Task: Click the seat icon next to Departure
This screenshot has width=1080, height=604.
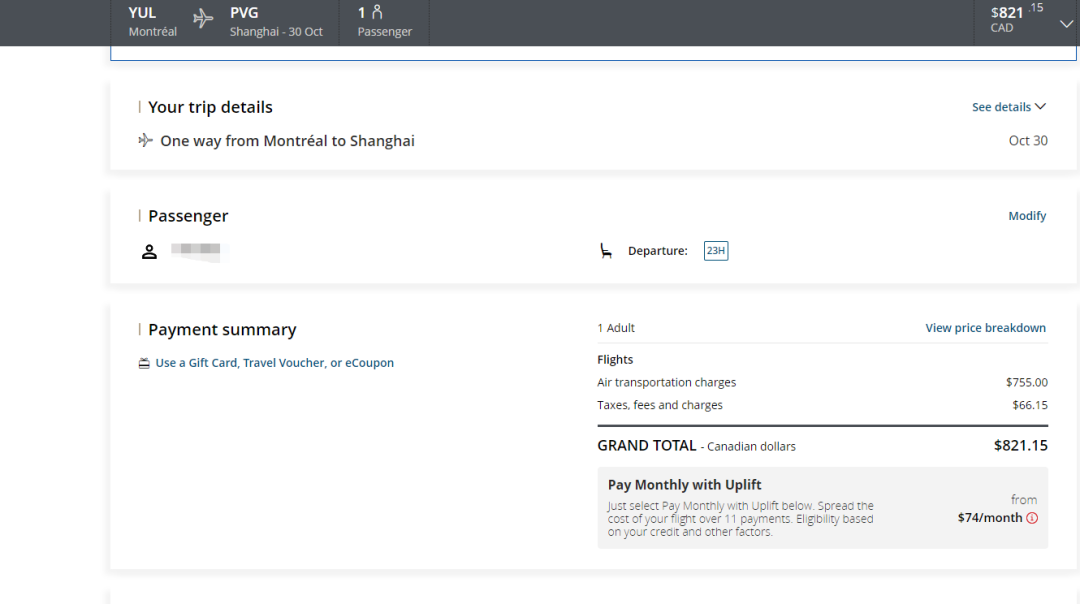Action: coord(605,251)
